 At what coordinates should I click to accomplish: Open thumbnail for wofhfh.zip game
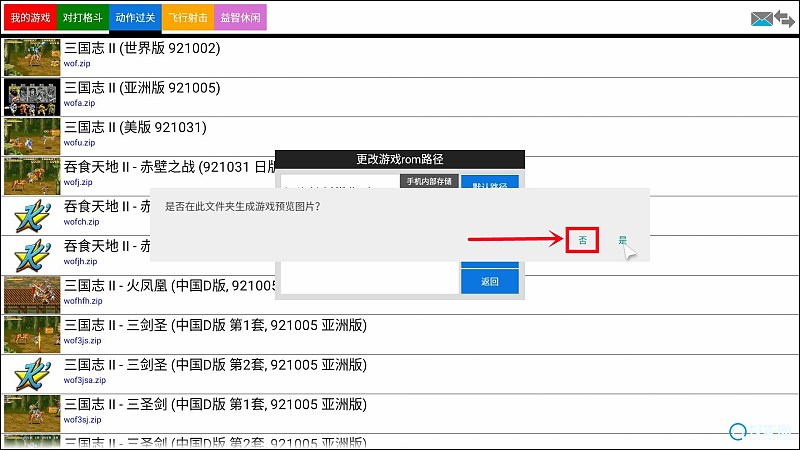(32, 295)
